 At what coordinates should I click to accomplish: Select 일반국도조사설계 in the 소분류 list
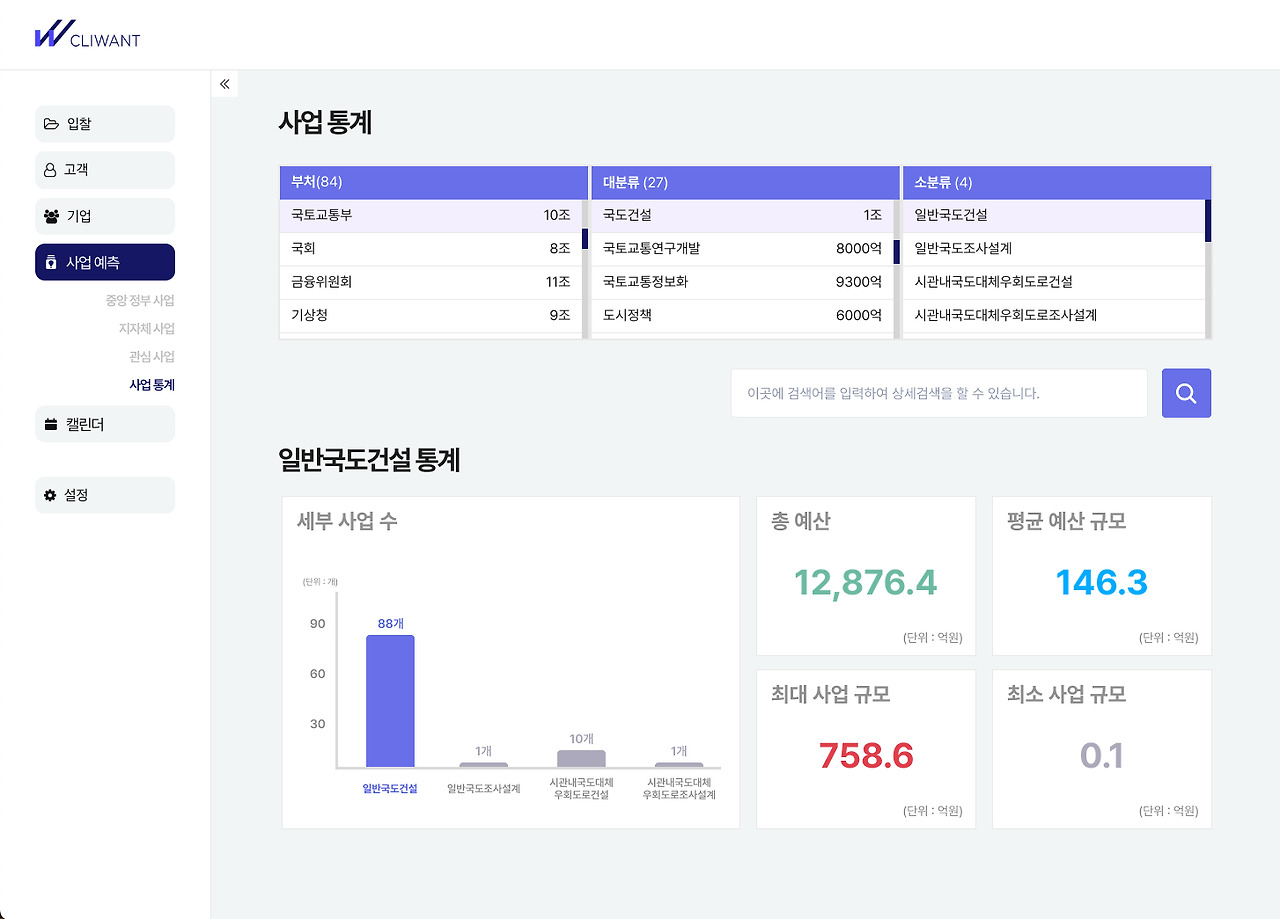point(1054,249)
